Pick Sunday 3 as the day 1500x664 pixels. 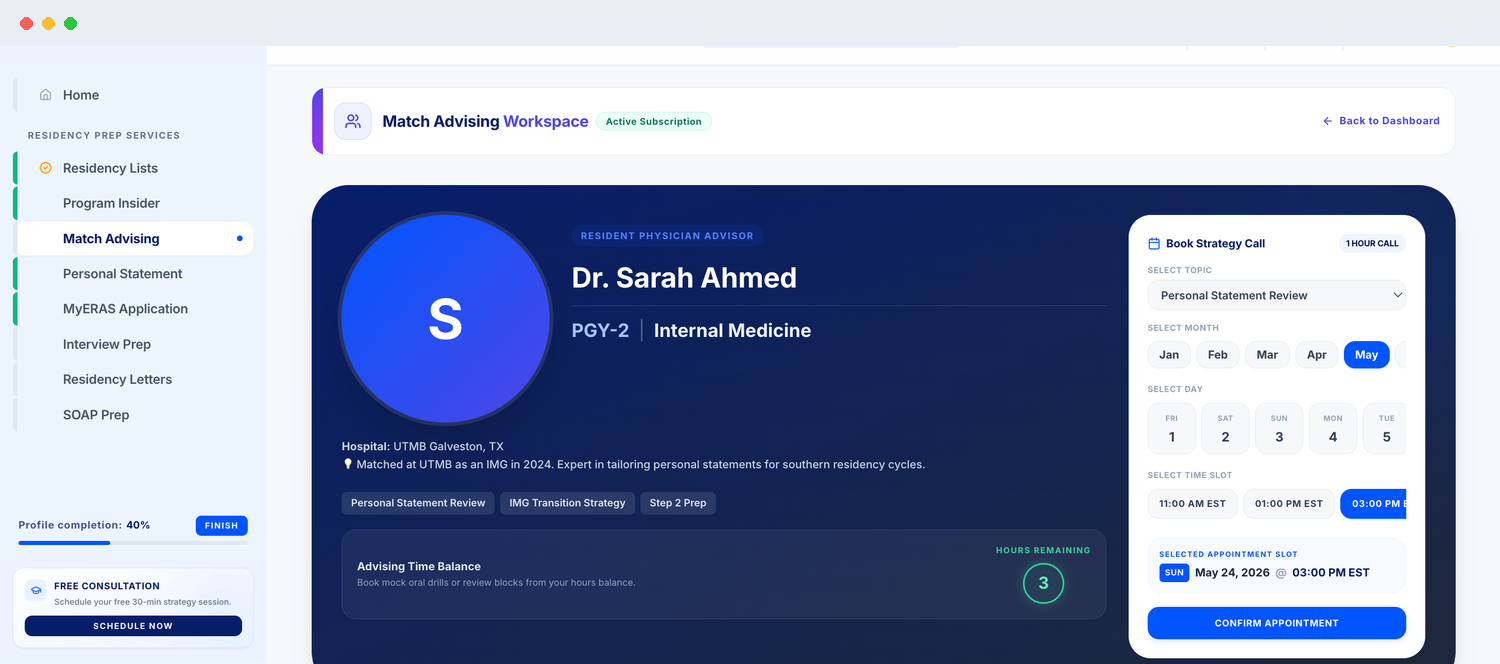click(1279, 428)
